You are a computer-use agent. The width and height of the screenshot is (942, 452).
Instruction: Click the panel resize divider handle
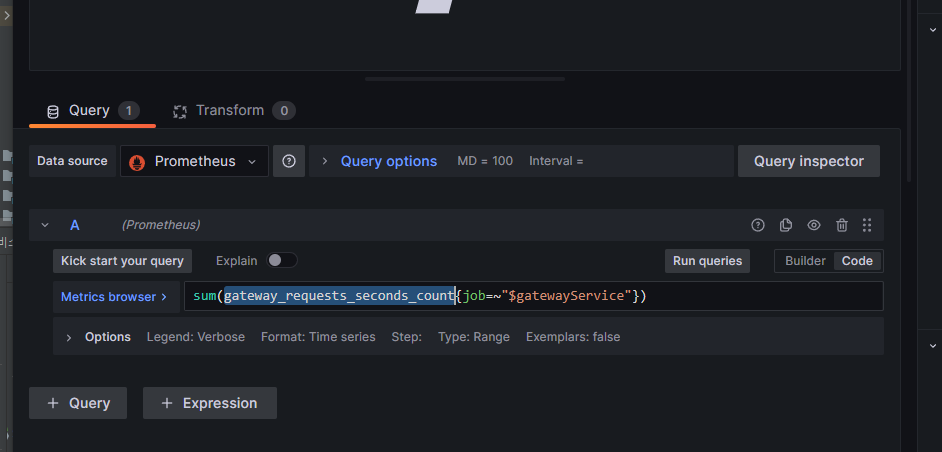coord(464,79)
